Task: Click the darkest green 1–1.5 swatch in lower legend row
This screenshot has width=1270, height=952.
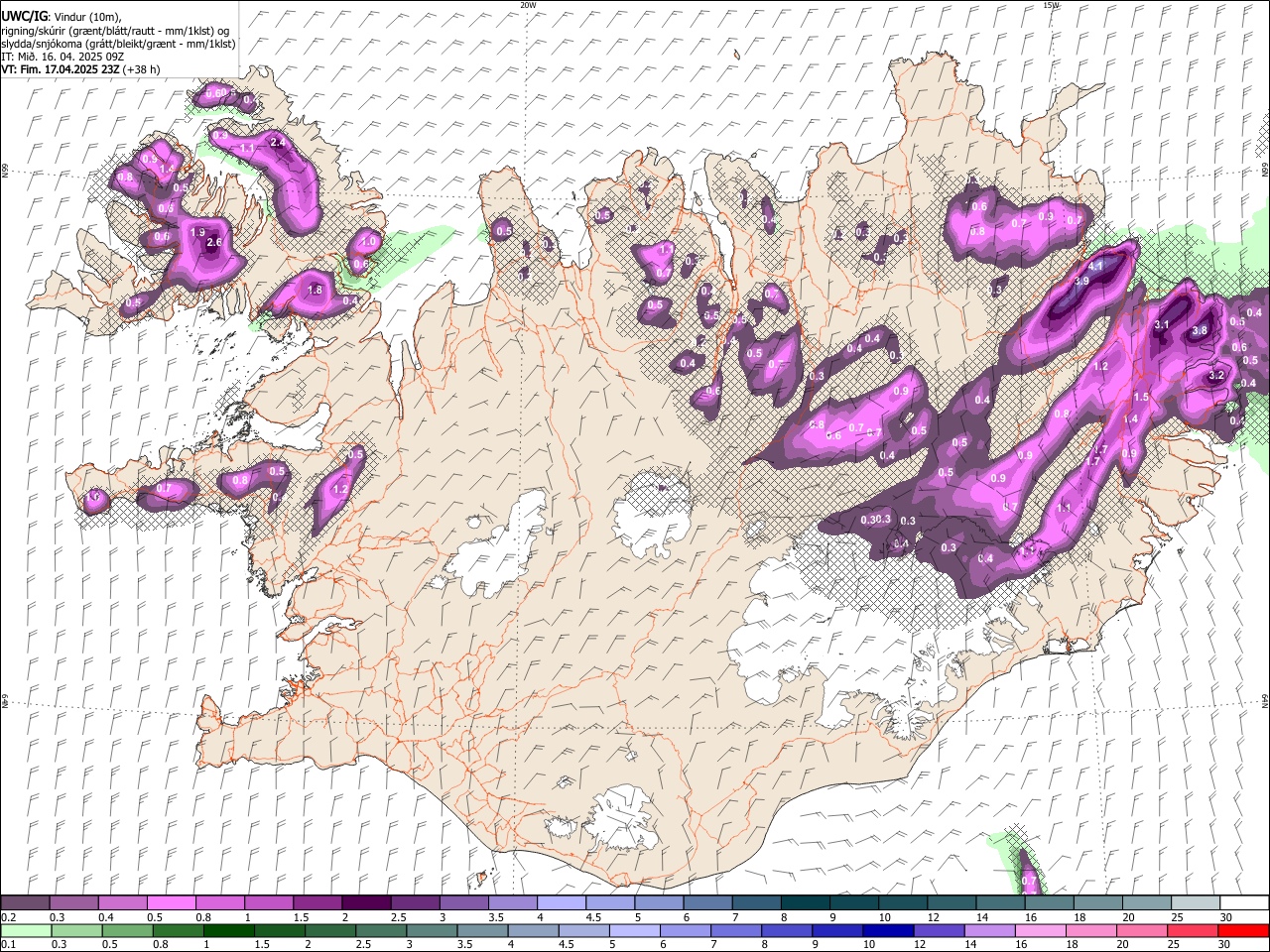Action: pyautogui.click(x=229, y=931)
